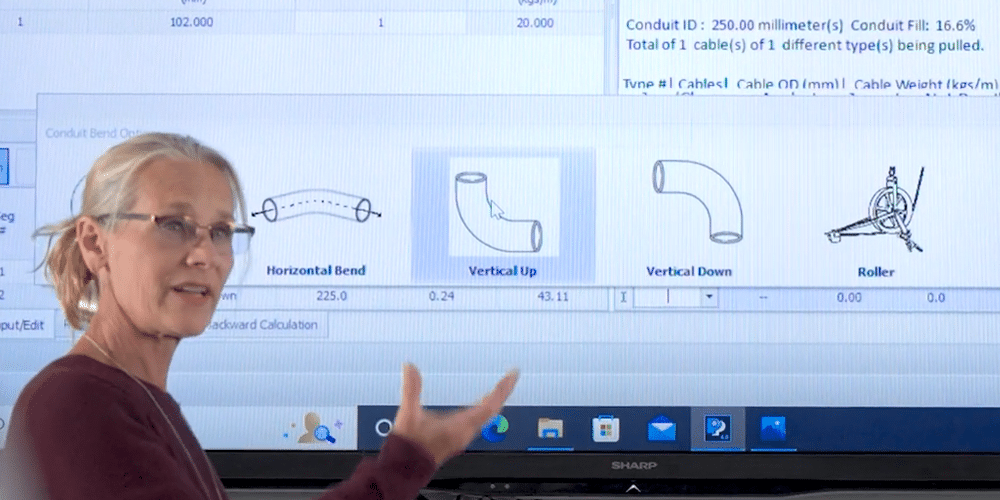Click the empty bend type input field
Viewport: 1000px width, 500px height.
666,297
